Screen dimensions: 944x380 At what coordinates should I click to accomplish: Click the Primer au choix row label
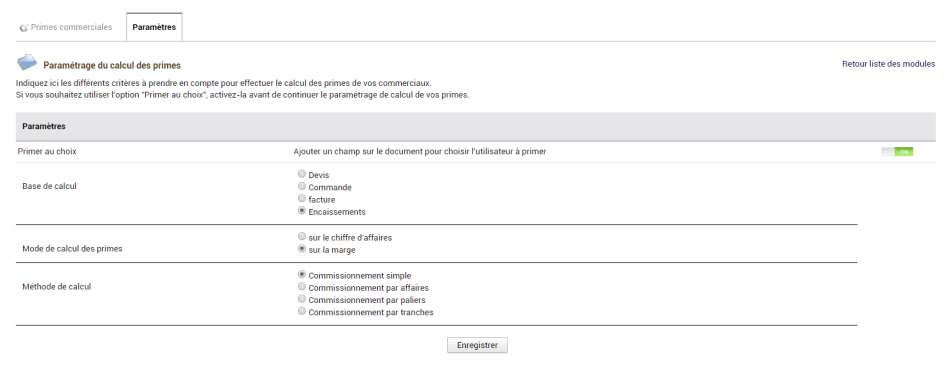pyautogui.click(x=49, y=152)
